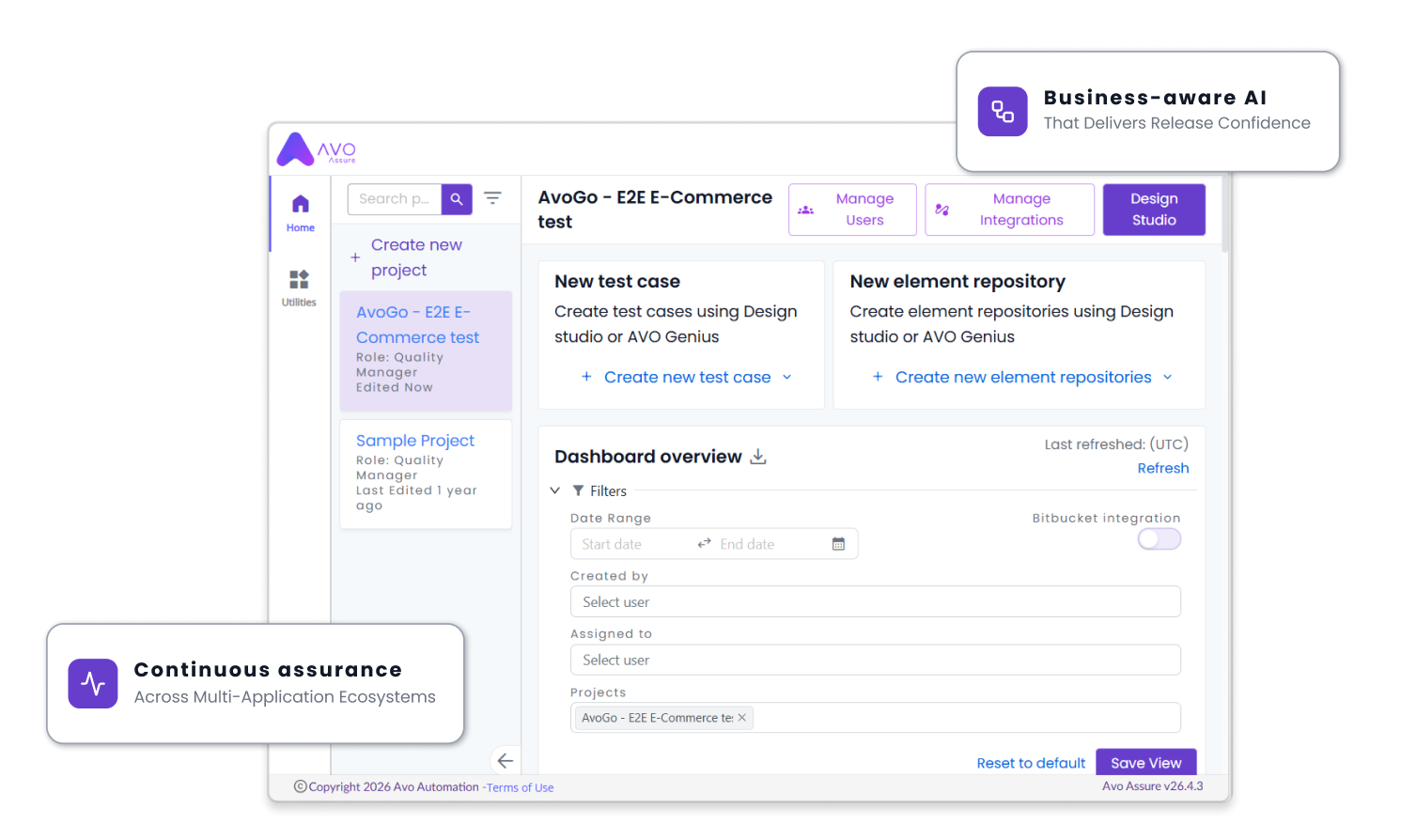Open the Assigned to user dropdown
Screen dimensions: 1401x840
coord(875,661)
